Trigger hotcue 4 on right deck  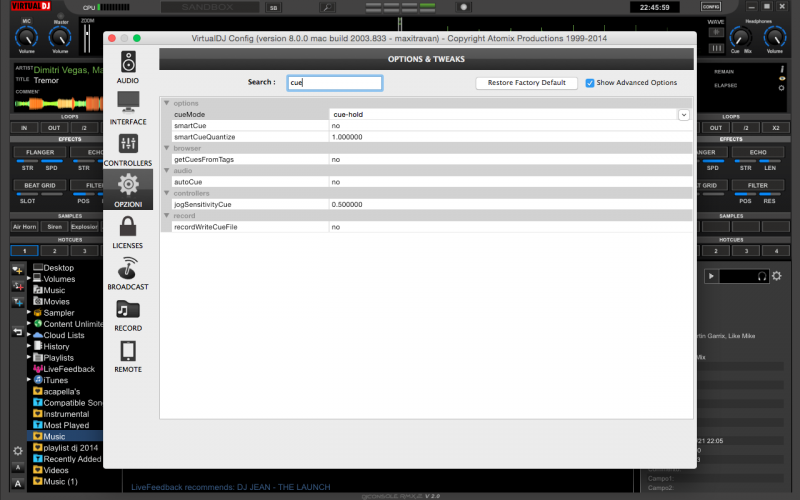[x=776, y=251]
